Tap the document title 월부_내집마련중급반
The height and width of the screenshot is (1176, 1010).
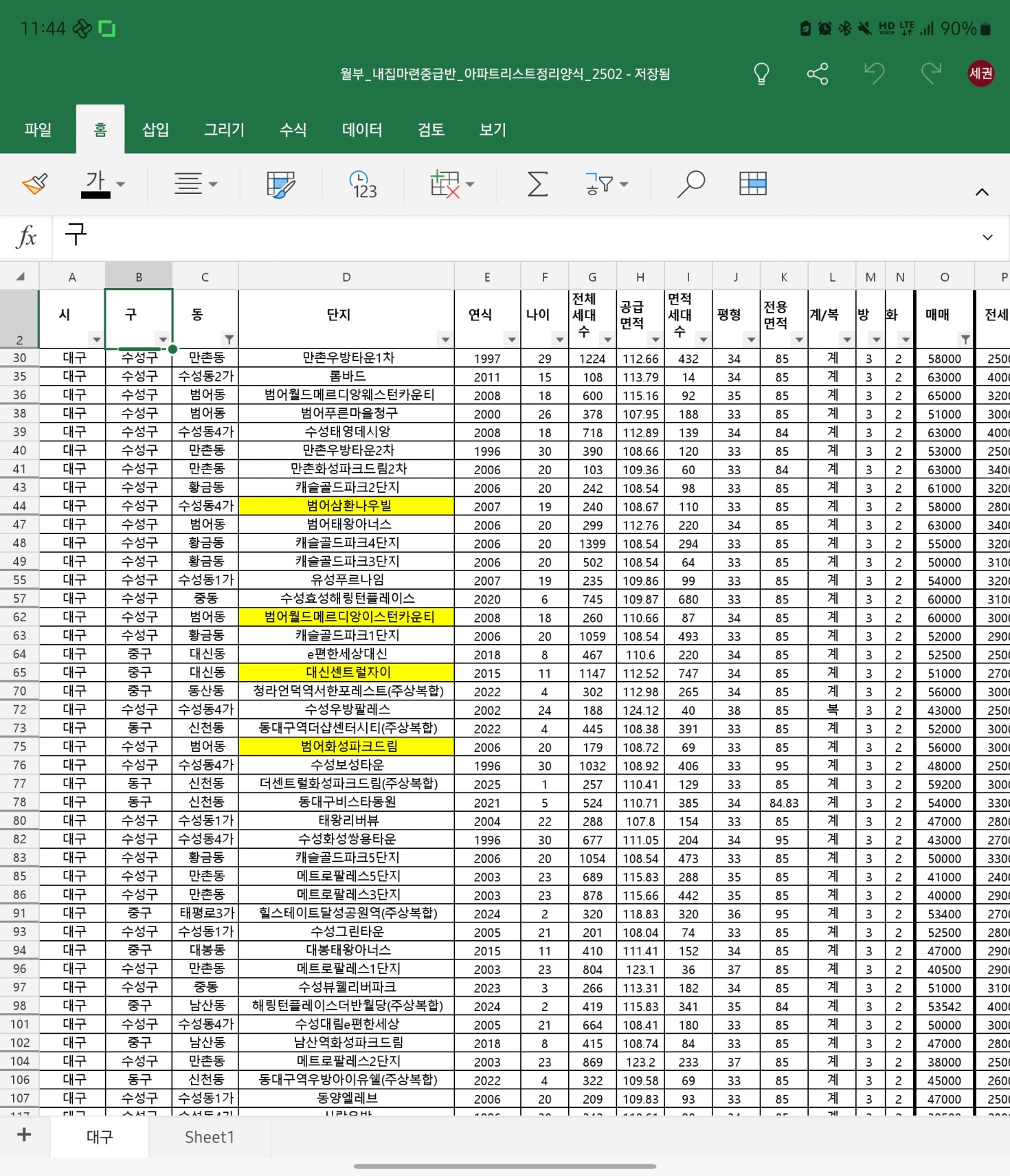coord(505,74)
